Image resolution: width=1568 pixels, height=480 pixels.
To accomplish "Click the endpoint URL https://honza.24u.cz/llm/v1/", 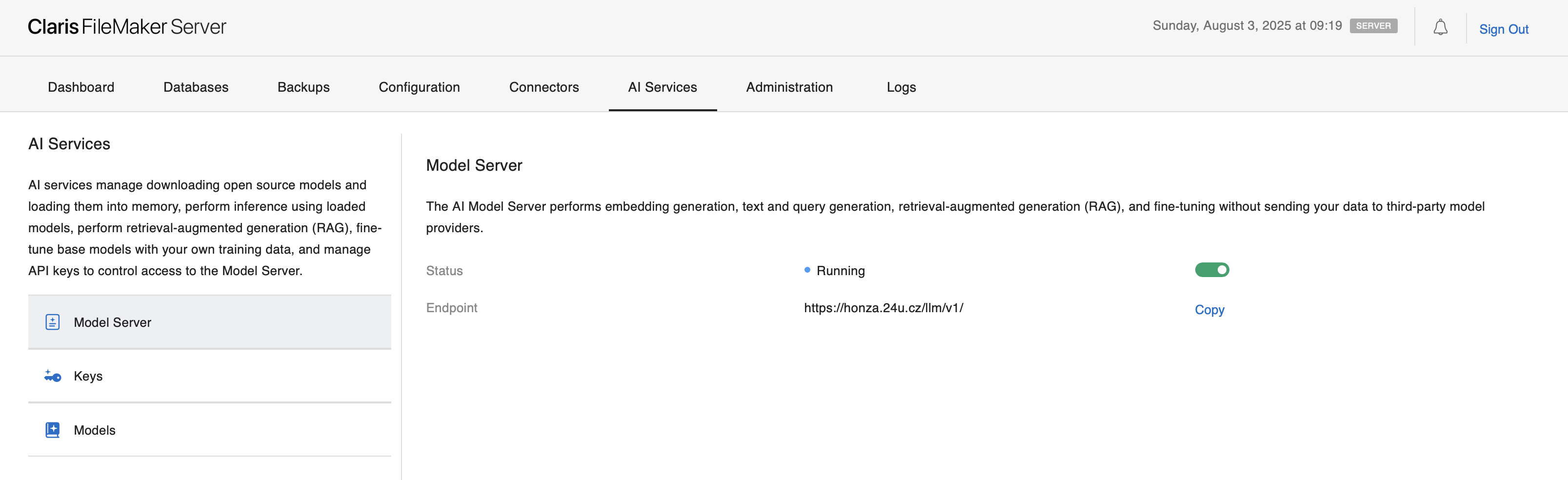I will (x=883, y=308).
